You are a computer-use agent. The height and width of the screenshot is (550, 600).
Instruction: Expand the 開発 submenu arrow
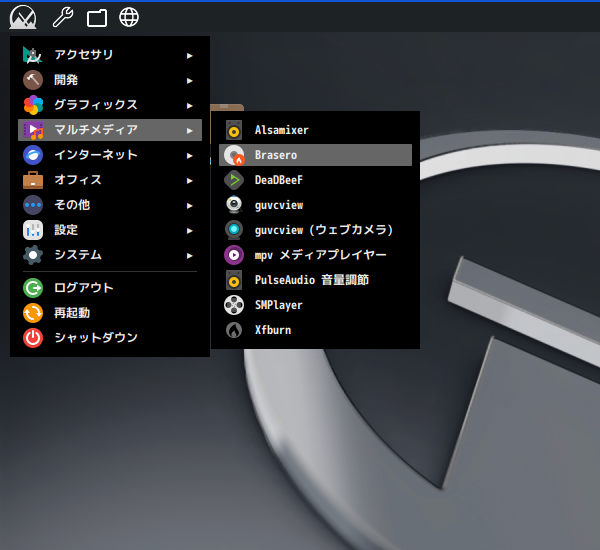click(190, 80)
